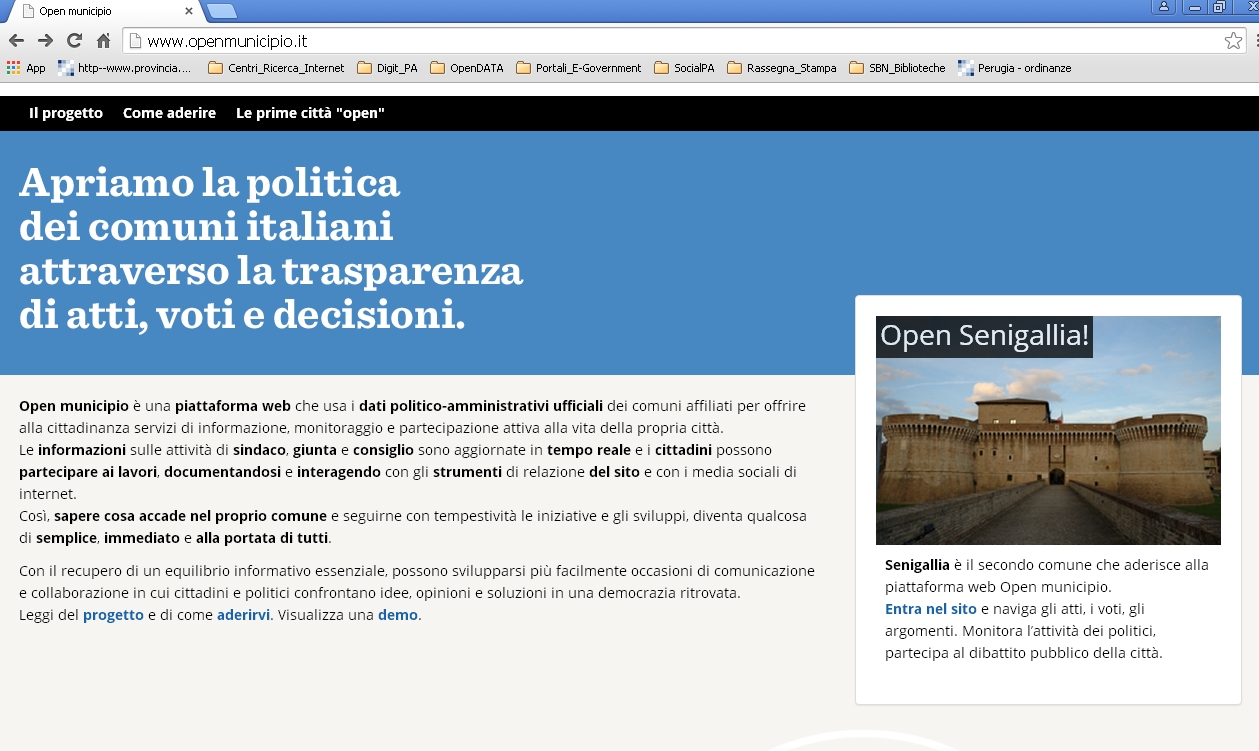Go to the browser home page
Image resolution: width=1259 pixels, height=751 pixels.
[x=103, y=41]
